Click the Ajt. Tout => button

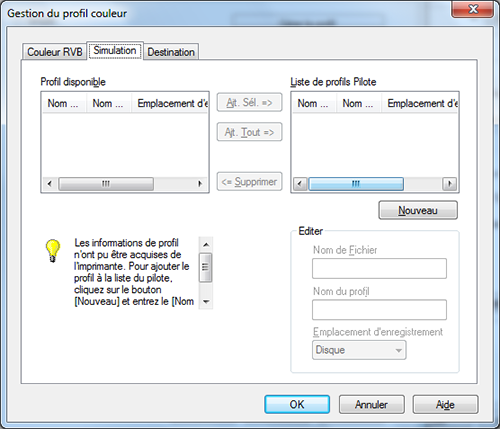coord(249,132)
